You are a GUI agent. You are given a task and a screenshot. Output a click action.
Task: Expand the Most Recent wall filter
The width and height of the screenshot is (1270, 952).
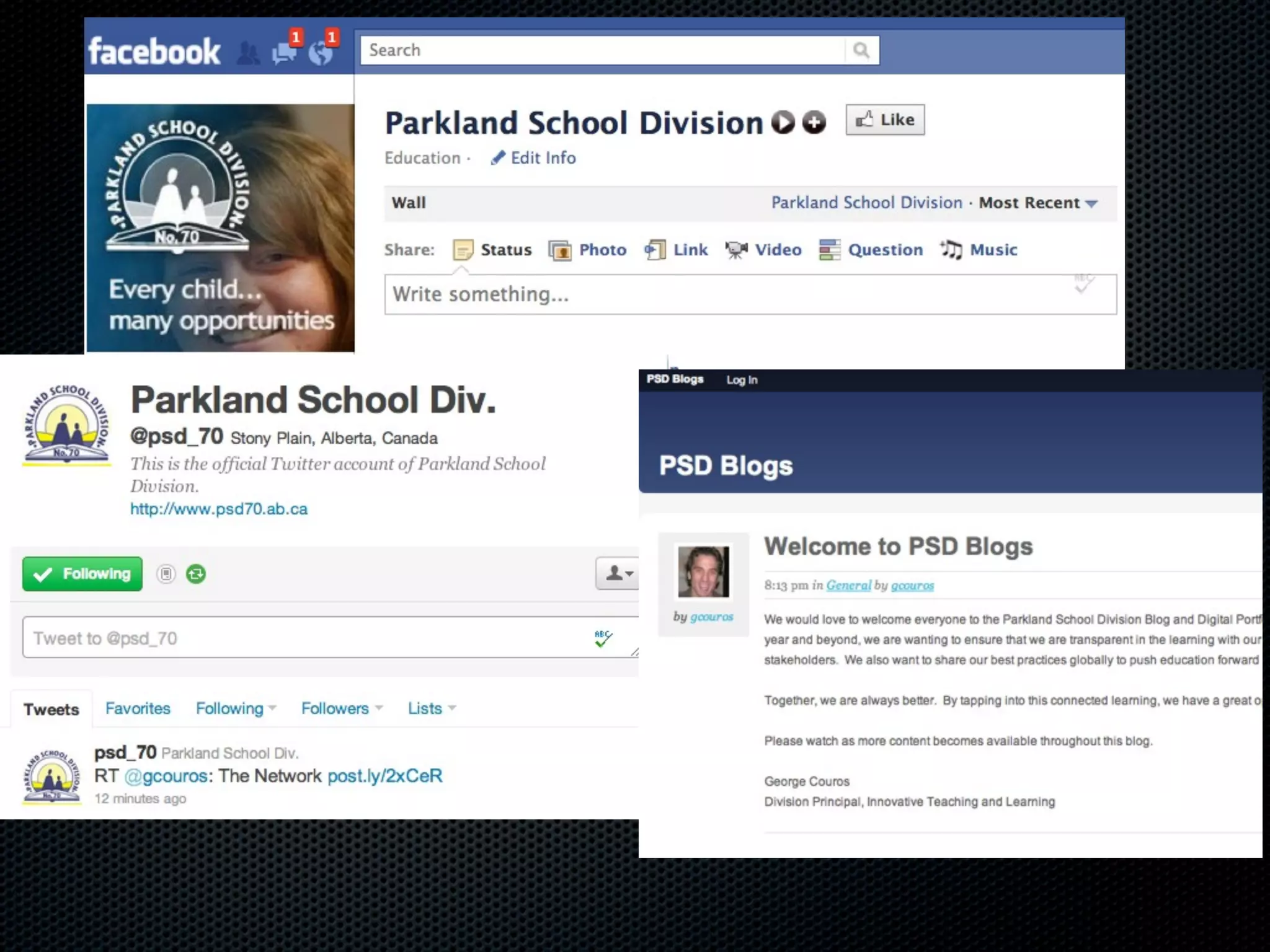(1038, 203)
